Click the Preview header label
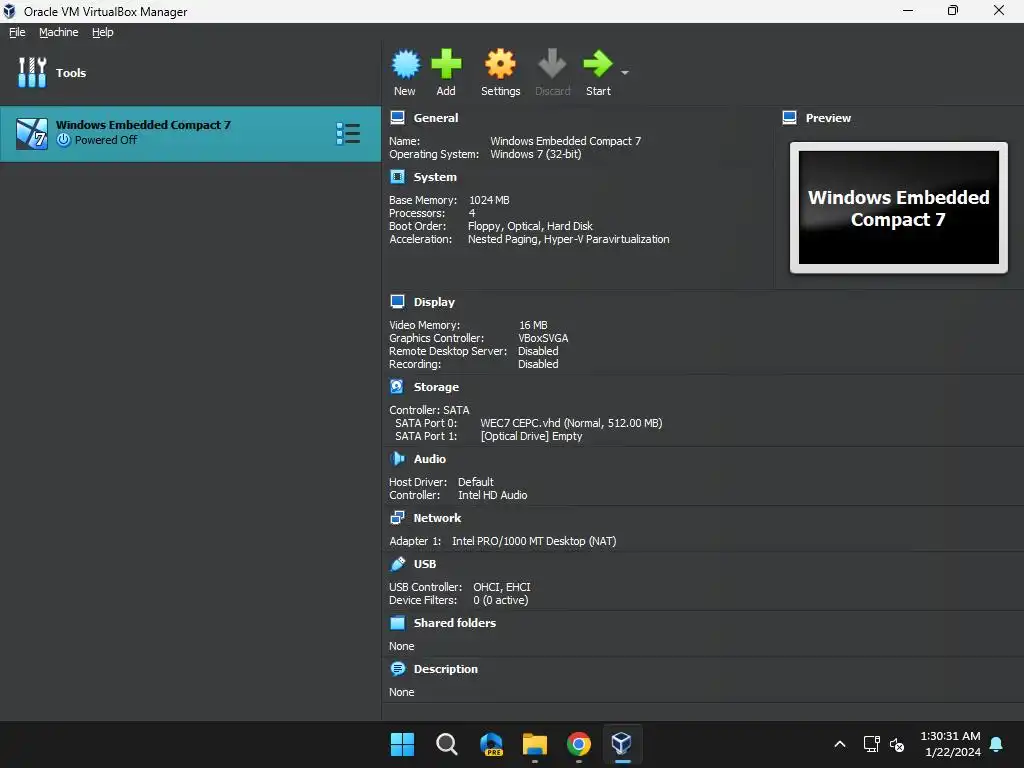The image size is (1024, 768). [x=828, y=118]
